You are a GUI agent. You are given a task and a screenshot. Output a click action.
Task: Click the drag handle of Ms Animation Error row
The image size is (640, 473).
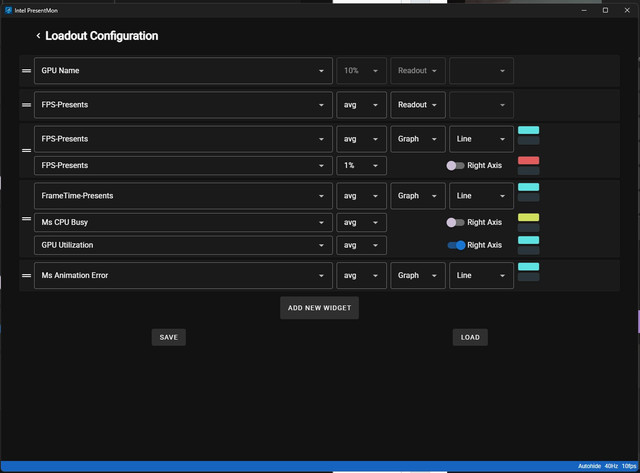click(27, 275)
